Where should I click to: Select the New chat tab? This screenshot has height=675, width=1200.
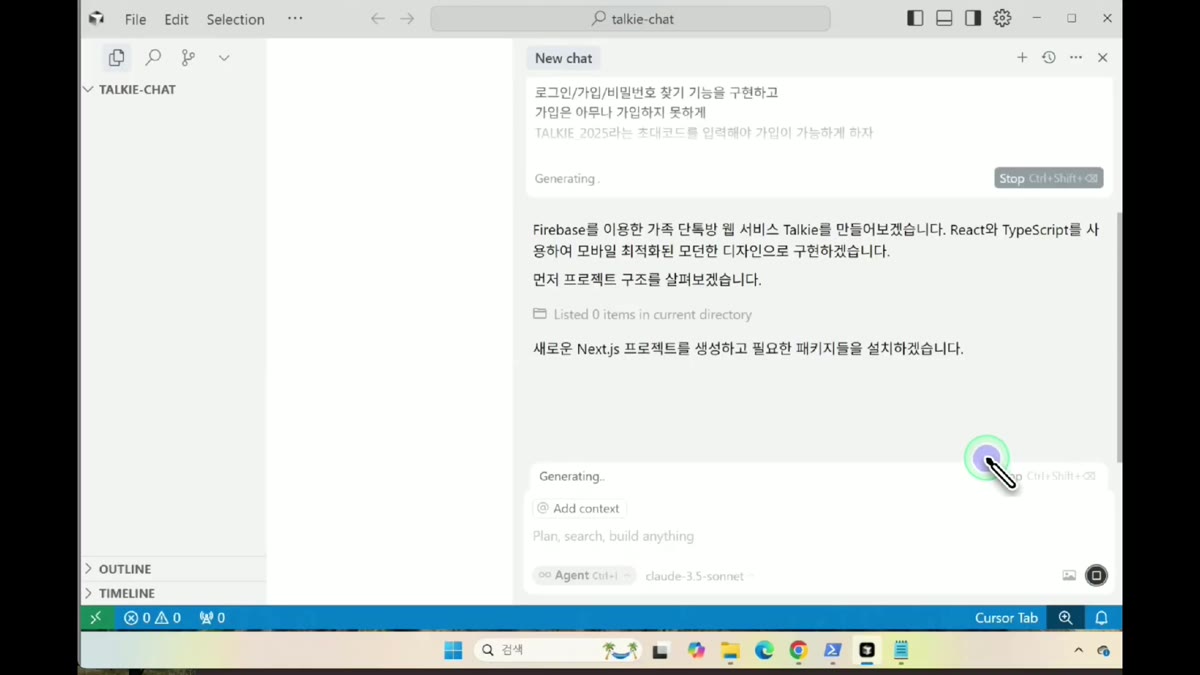pos(563,58)
